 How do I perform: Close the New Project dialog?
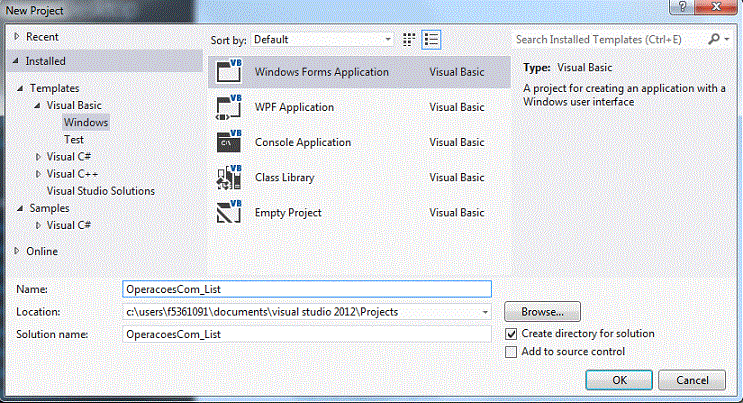[x=716, y=7]
